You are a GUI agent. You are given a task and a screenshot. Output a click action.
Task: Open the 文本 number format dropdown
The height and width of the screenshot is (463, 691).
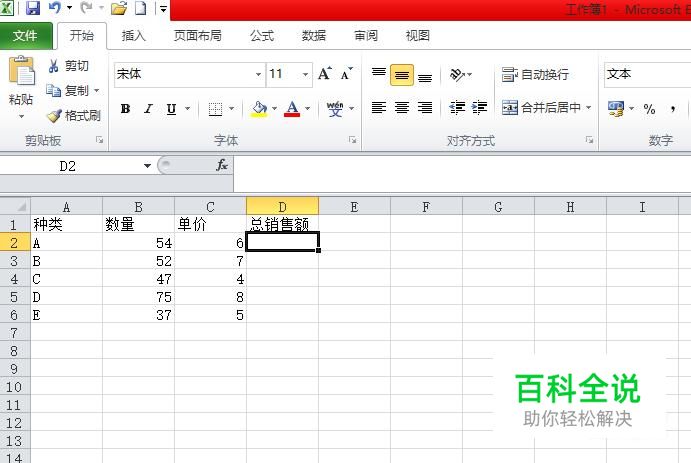coord(647,74)
